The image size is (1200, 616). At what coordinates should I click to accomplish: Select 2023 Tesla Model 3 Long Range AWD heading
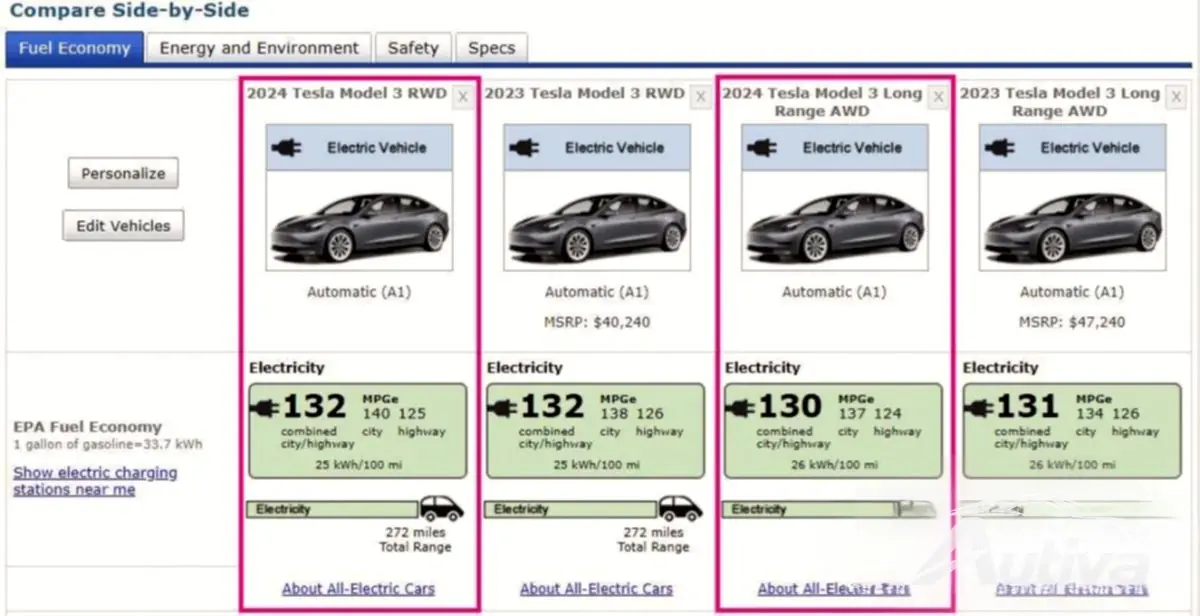click(1060, 102)
